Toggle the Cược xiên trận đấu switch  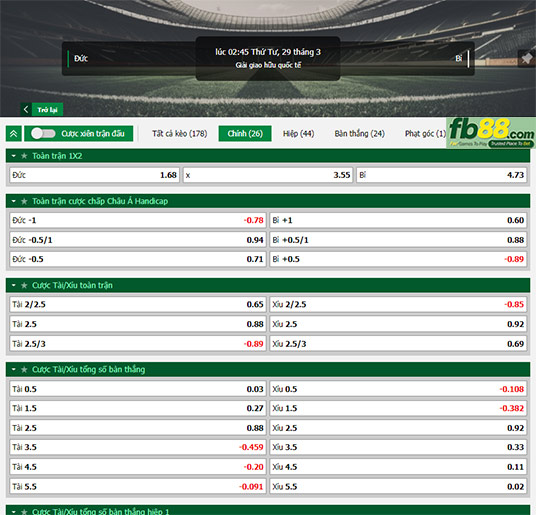pyautogui.click(x=43, y=134)
